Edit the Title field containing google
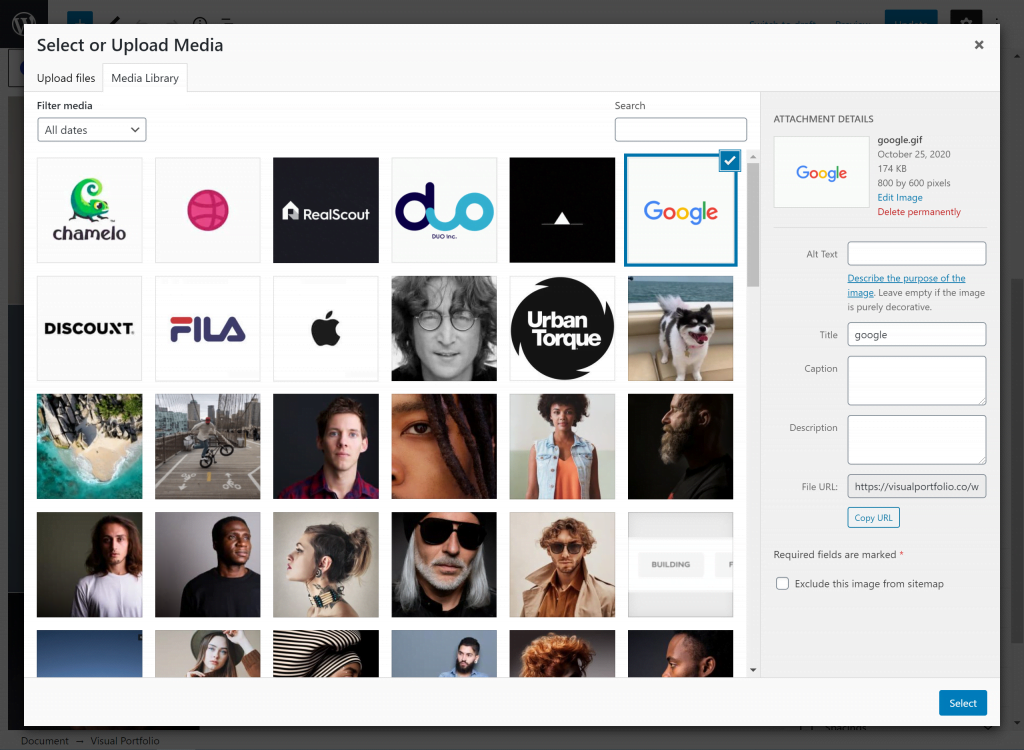This screenshot has width=1024, height=750. pos(917,334)
